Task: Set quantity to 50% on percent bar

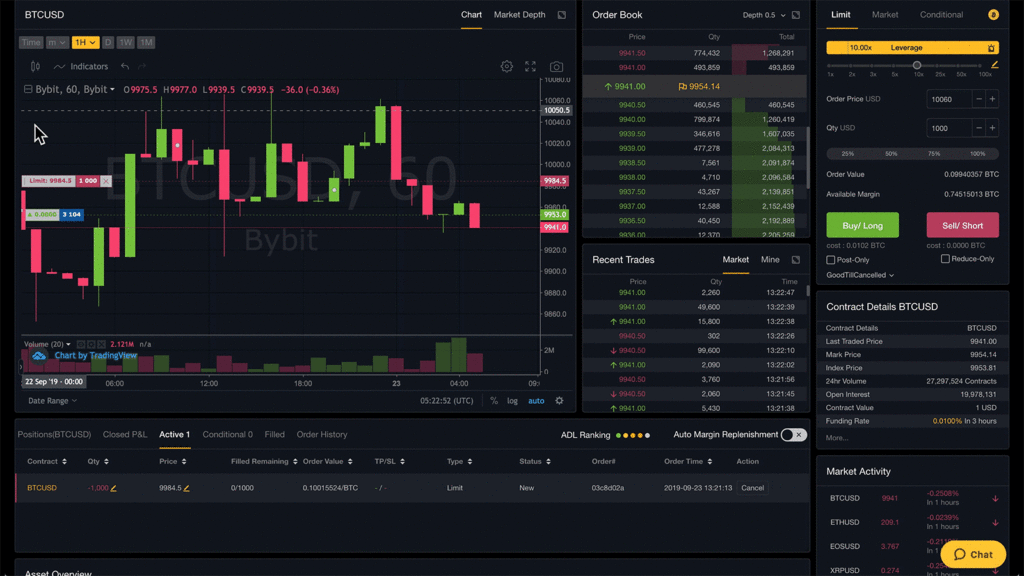Action: pos(891,154)
